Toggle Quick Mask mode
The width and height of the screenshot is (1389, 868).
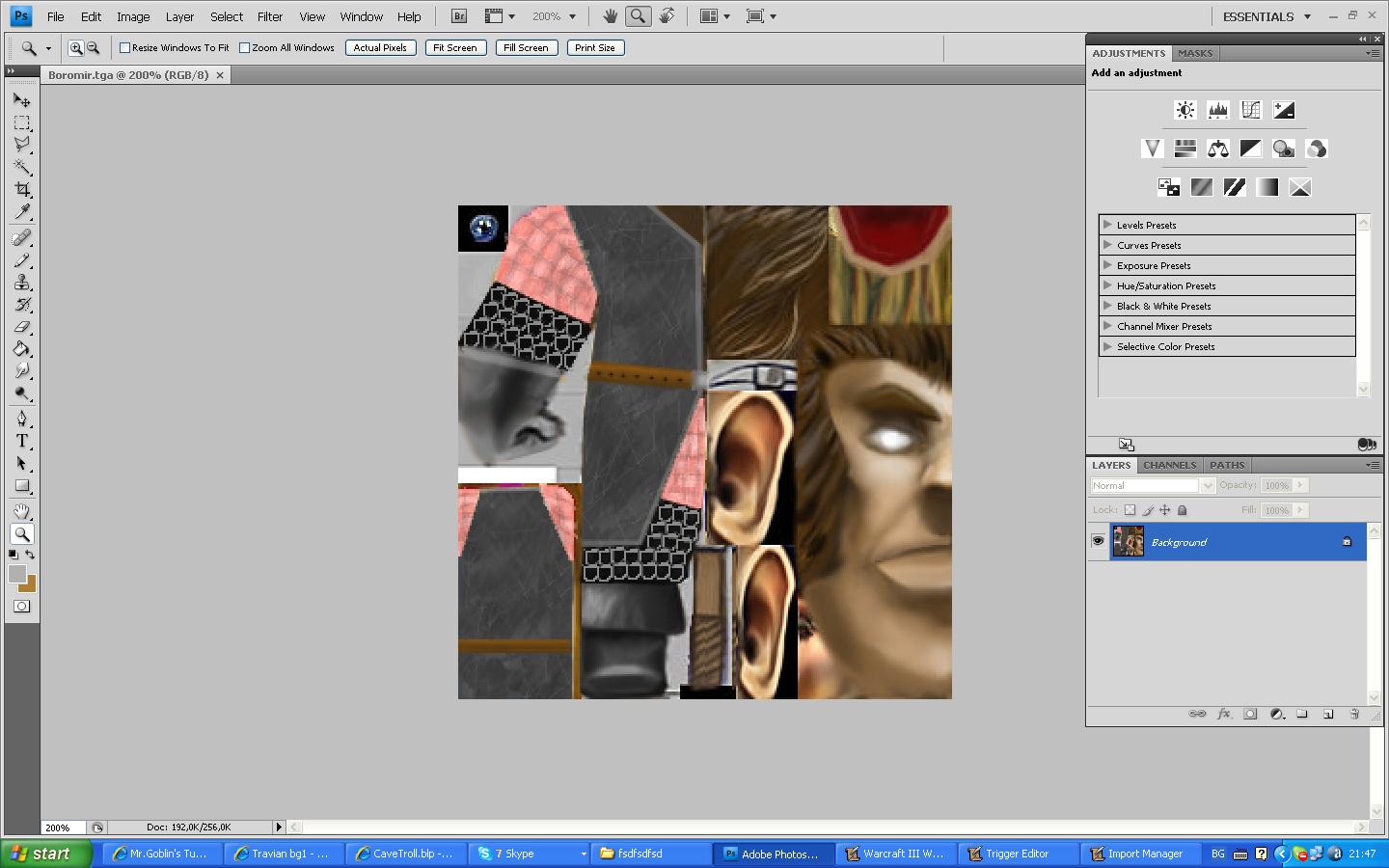pyautogui.click(x=22, y=607)
